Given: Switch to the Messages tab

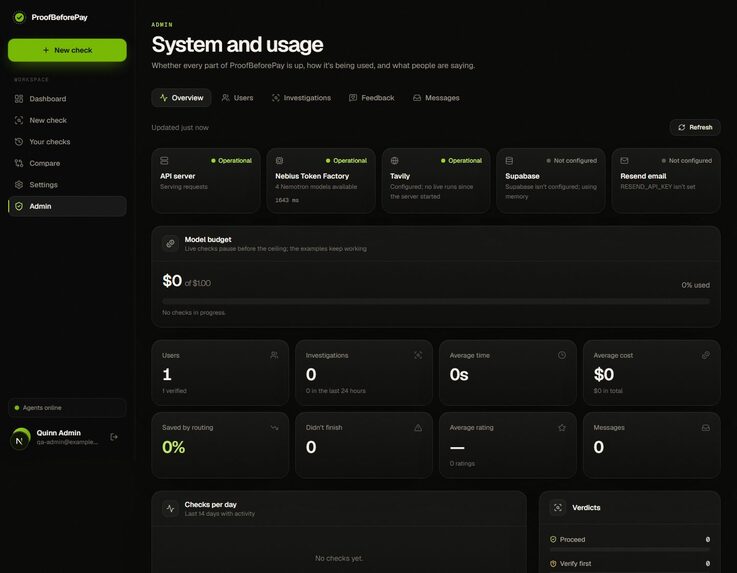Looking at the screenshot, I should pos(436,98).
